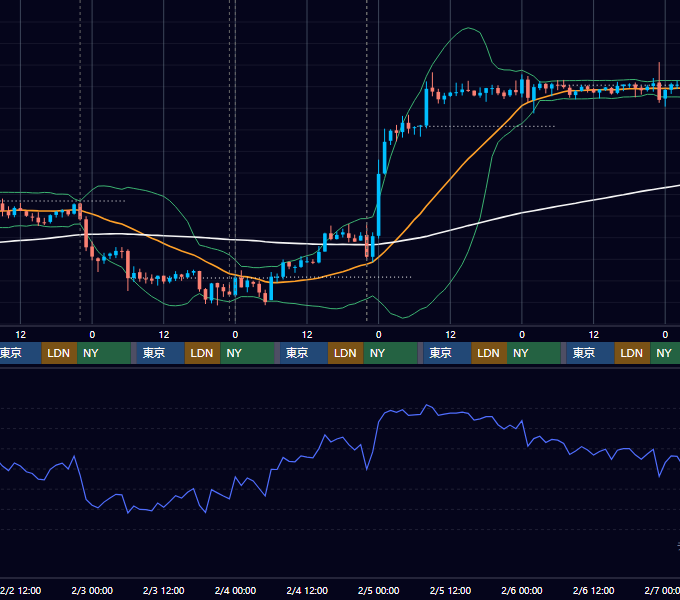Click the 2/6 12:00 date label
The height and width of the screenshot is (600, 680).
[x=593, y=590]
